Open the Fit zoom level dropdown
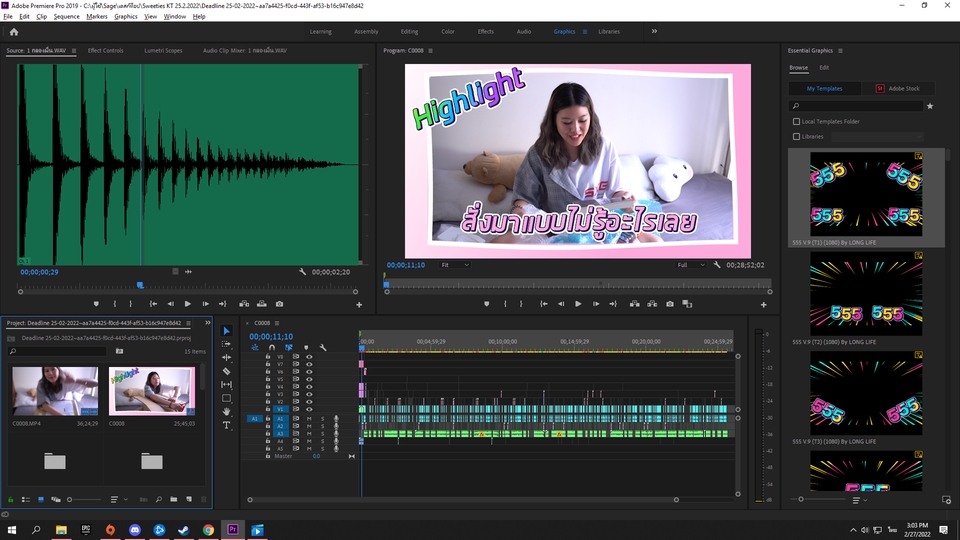 pyautogui.click(x=456, y=265)
